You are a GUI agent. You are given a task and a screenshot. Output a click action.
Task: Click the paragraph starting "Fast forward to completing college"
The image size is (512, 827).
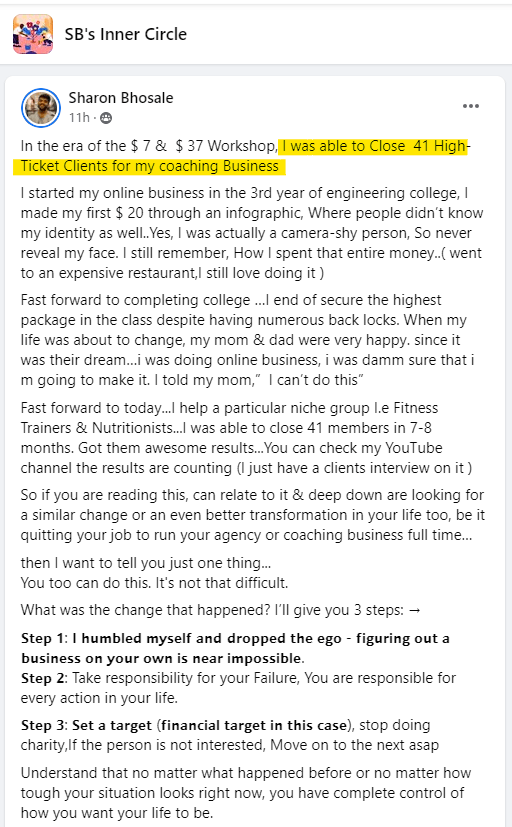point(248,340)
